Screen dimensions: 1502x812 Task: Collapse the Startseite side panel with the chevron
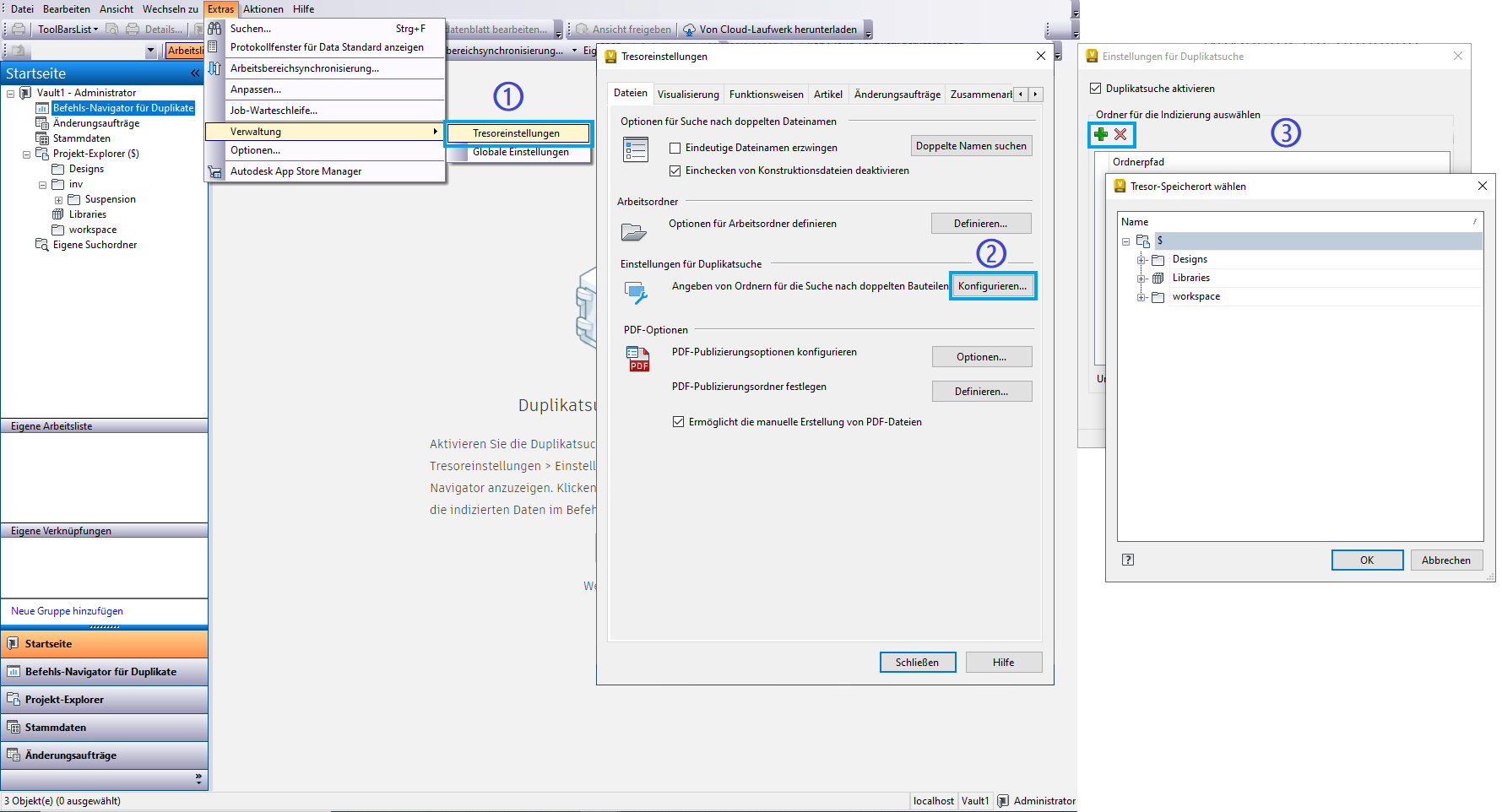(195, 73)
